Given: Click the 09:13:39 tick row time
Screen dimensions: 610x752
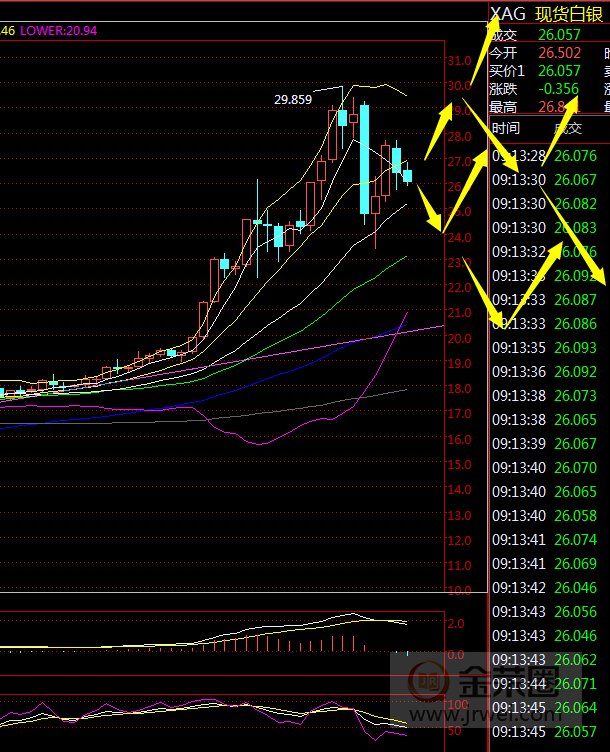Looking at the screenshot, I should [519, 444].
